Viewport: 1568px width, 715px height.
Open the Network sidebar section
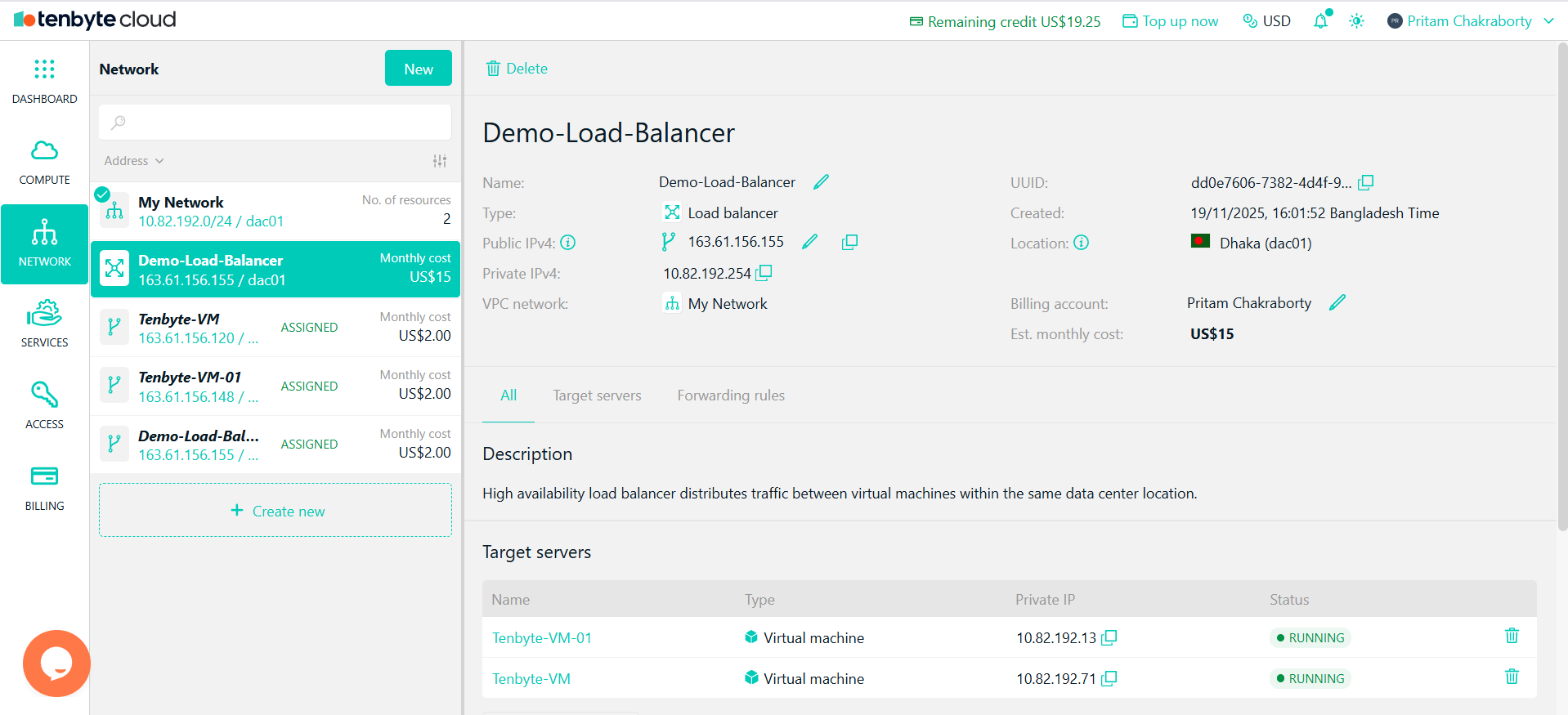point(44,244)
